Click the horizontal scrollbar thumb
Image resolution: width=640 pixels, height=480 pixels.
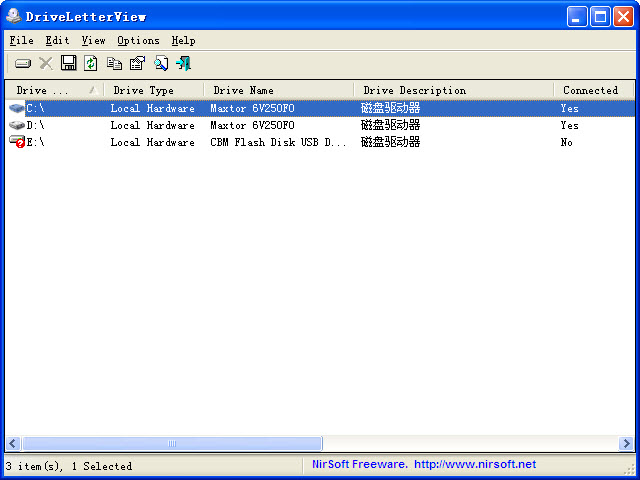(172, 443)
